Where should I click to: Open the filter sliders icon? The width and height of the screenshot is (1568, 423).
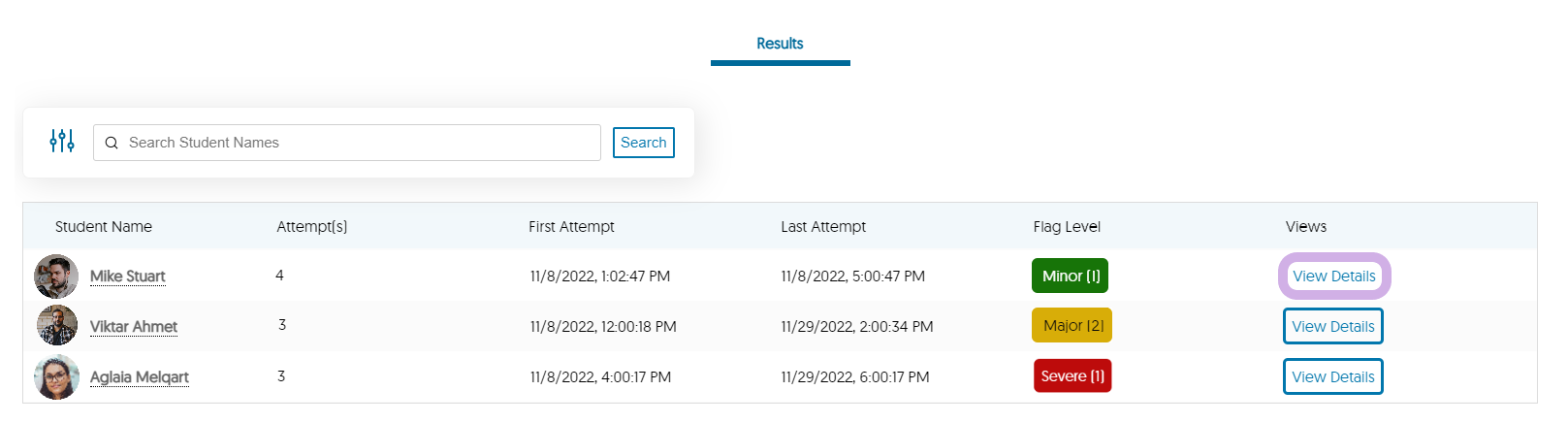(x=62, y=142)
